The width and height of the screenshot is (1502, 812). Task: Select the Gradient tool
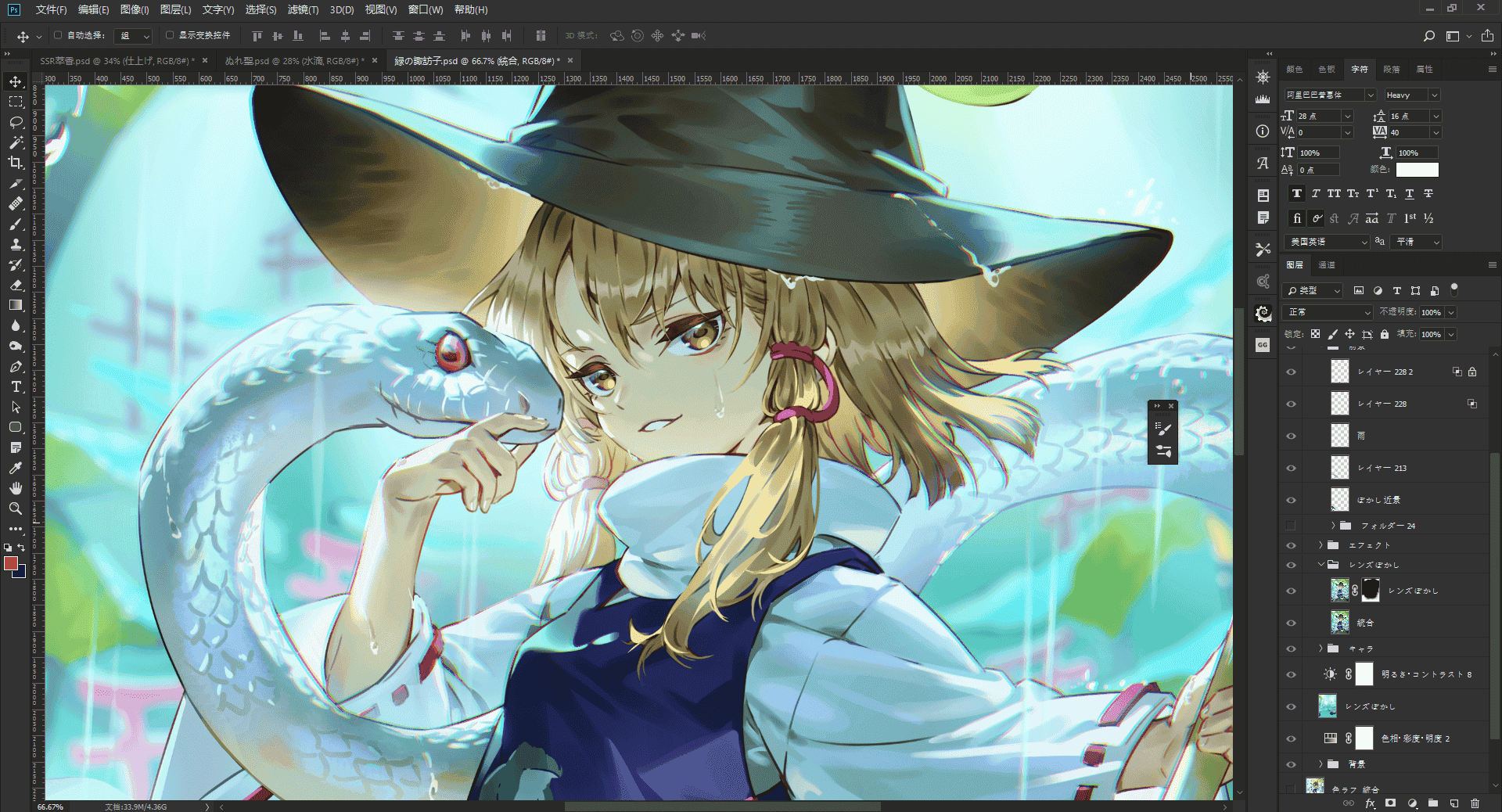[x=16, y=305]
